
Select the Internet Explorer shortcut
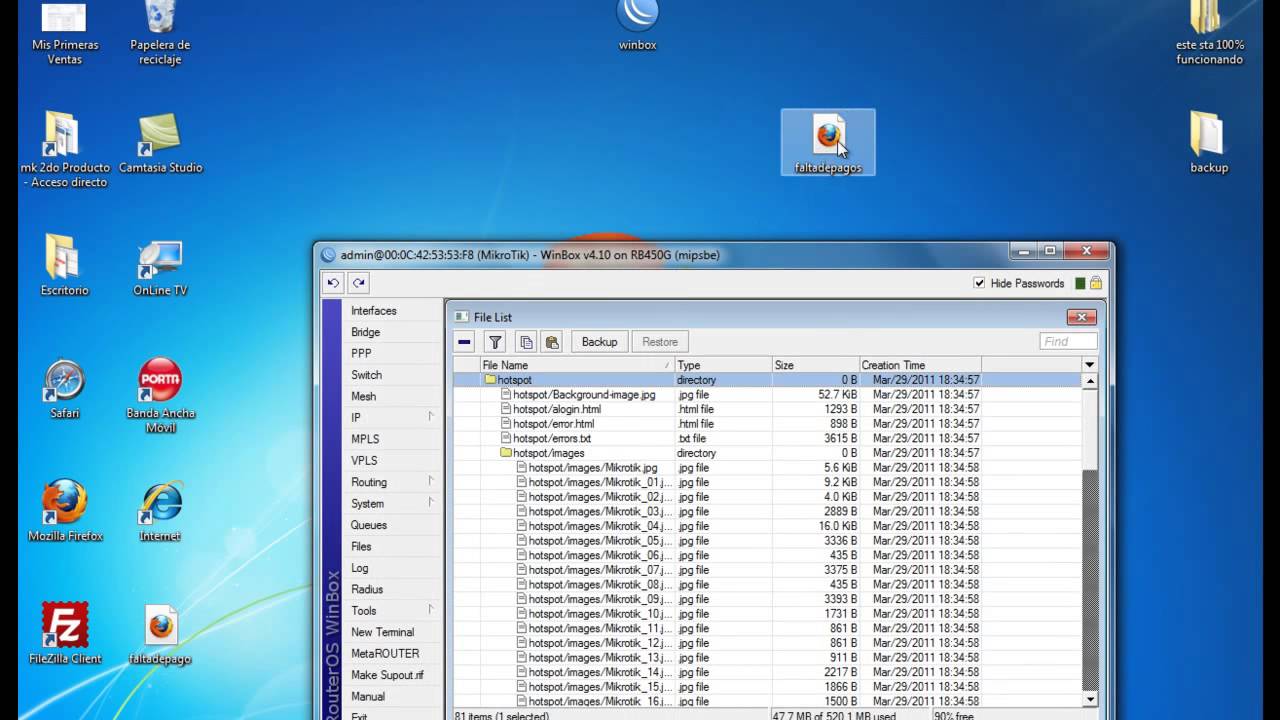pos(160,510)
